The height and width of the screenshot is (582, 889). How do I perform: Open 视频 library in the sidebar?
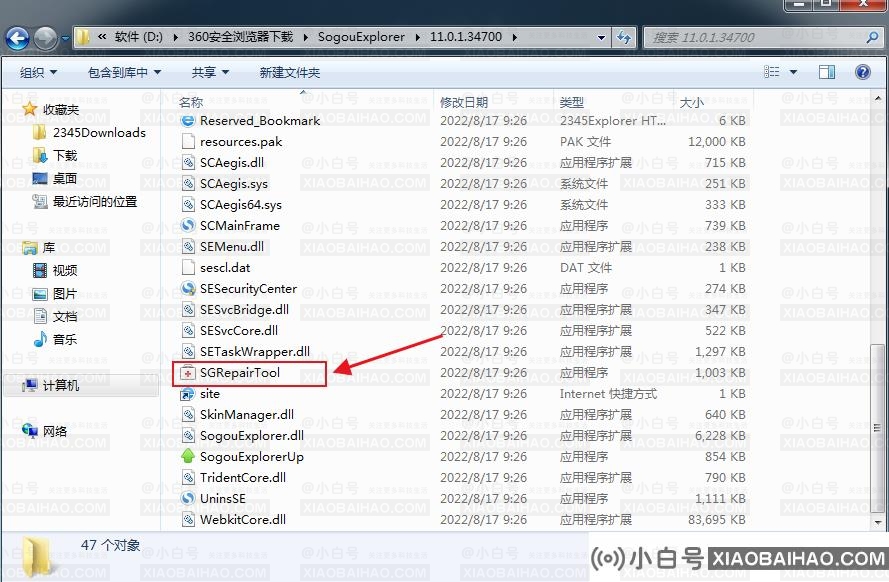point(65,271)
